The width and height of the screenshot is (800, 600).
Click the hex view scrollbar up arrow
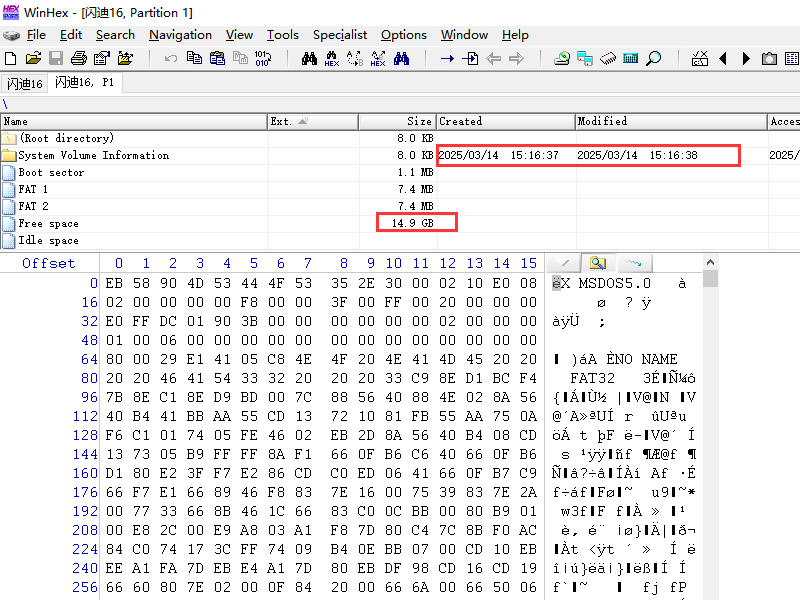(x=710, y=262)
